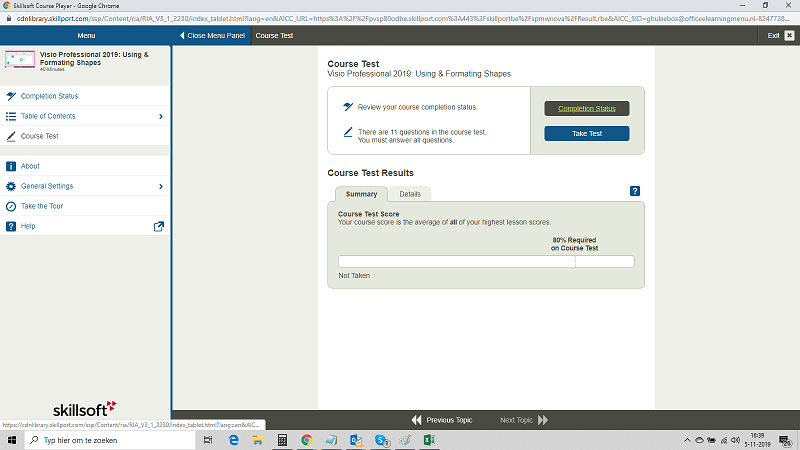This screenshot has height=450, width=800.
Task: Switch to the Details tab
Action: pyautogui.click(x=410, y=194)
